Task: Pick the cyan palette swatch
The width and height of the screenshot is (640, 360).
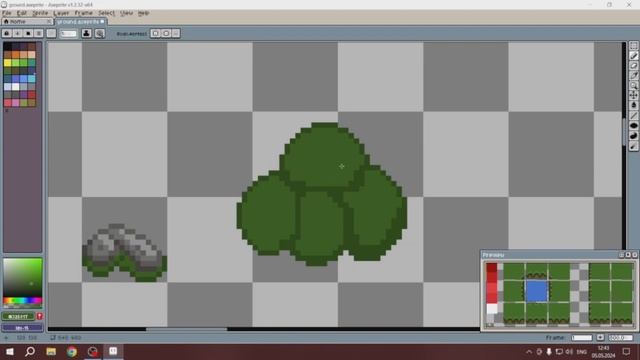Action: 31,79
